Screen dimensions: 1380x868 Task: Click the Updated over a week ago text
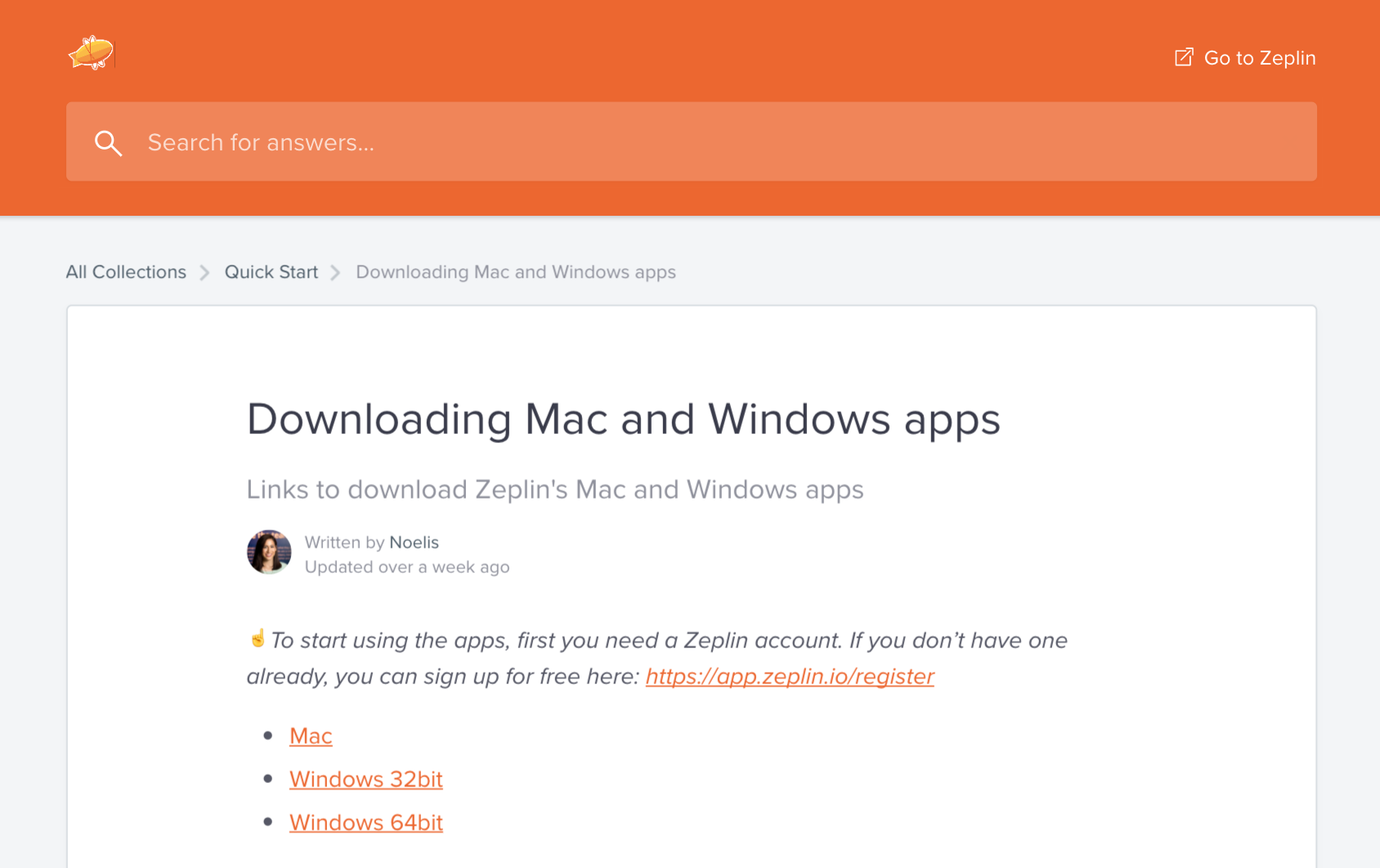406,567
